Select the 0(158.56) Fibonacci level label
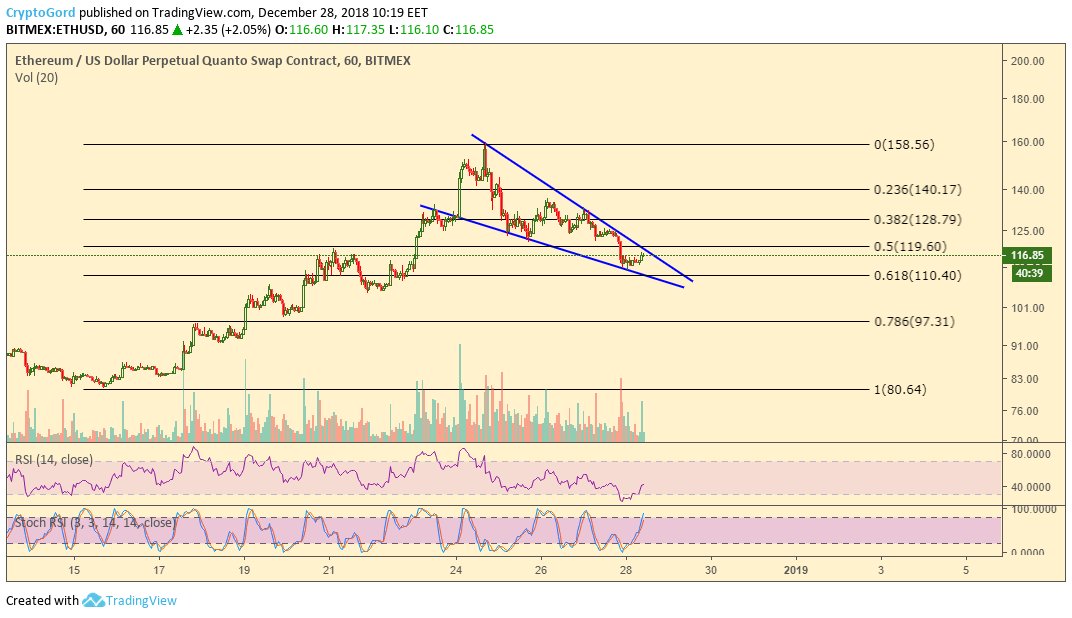1072x618 pixels. [904, 144]
